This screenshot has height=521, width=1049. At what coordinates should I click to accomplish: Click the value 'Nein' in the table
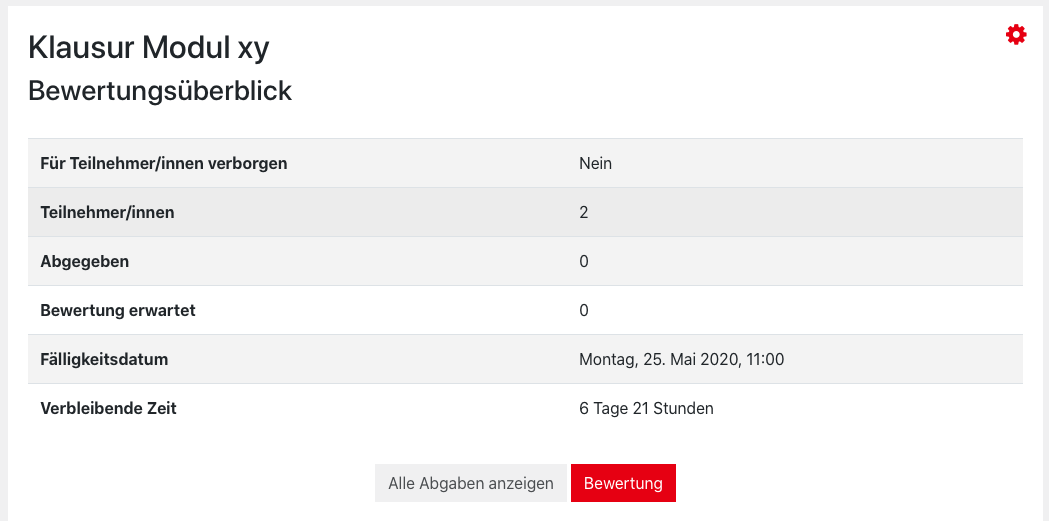pos(595,163)
